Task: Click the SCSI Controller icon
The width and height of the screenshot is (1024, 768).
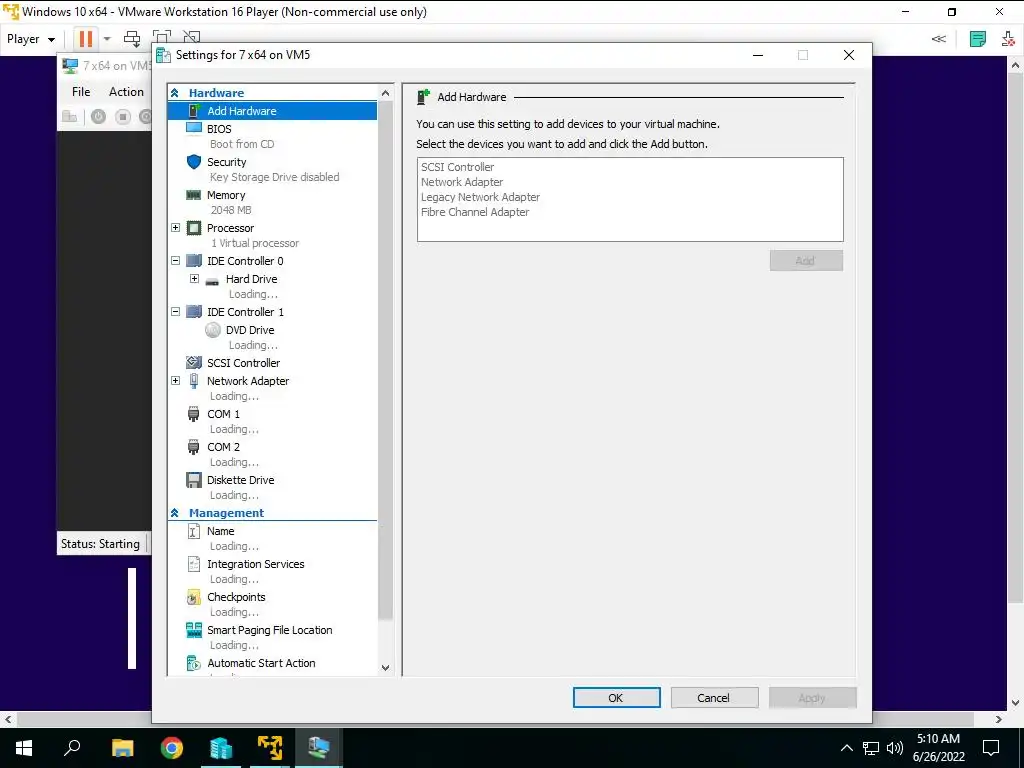Action: [194, 362]
